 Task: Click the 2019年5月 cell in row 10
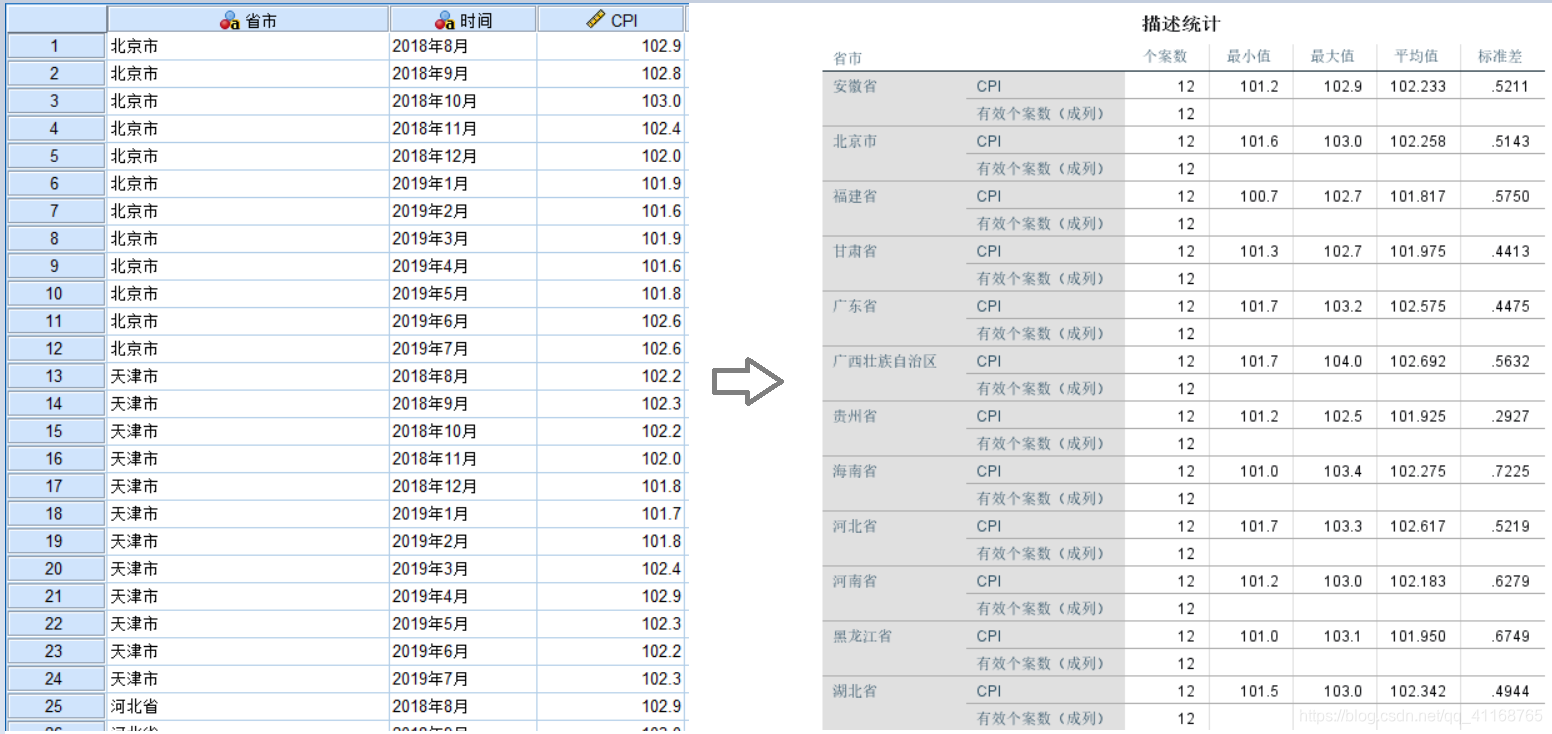(x=463, y=294)
